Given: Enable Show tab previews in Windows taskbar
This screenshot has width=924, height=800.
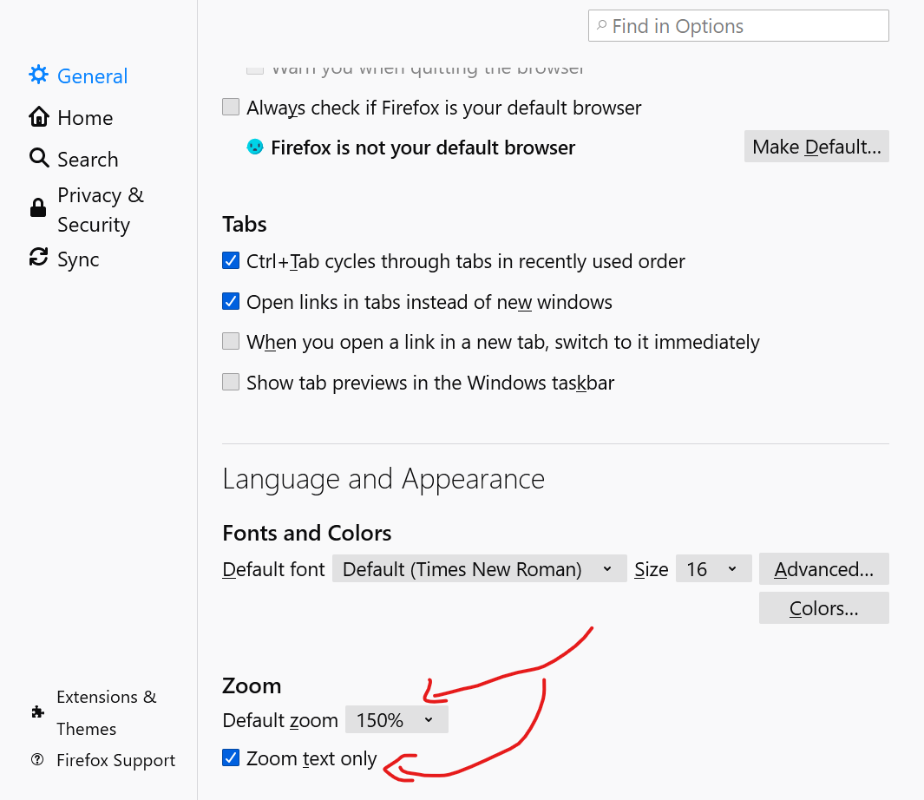Looking at the screenshot, I should 231,382.
